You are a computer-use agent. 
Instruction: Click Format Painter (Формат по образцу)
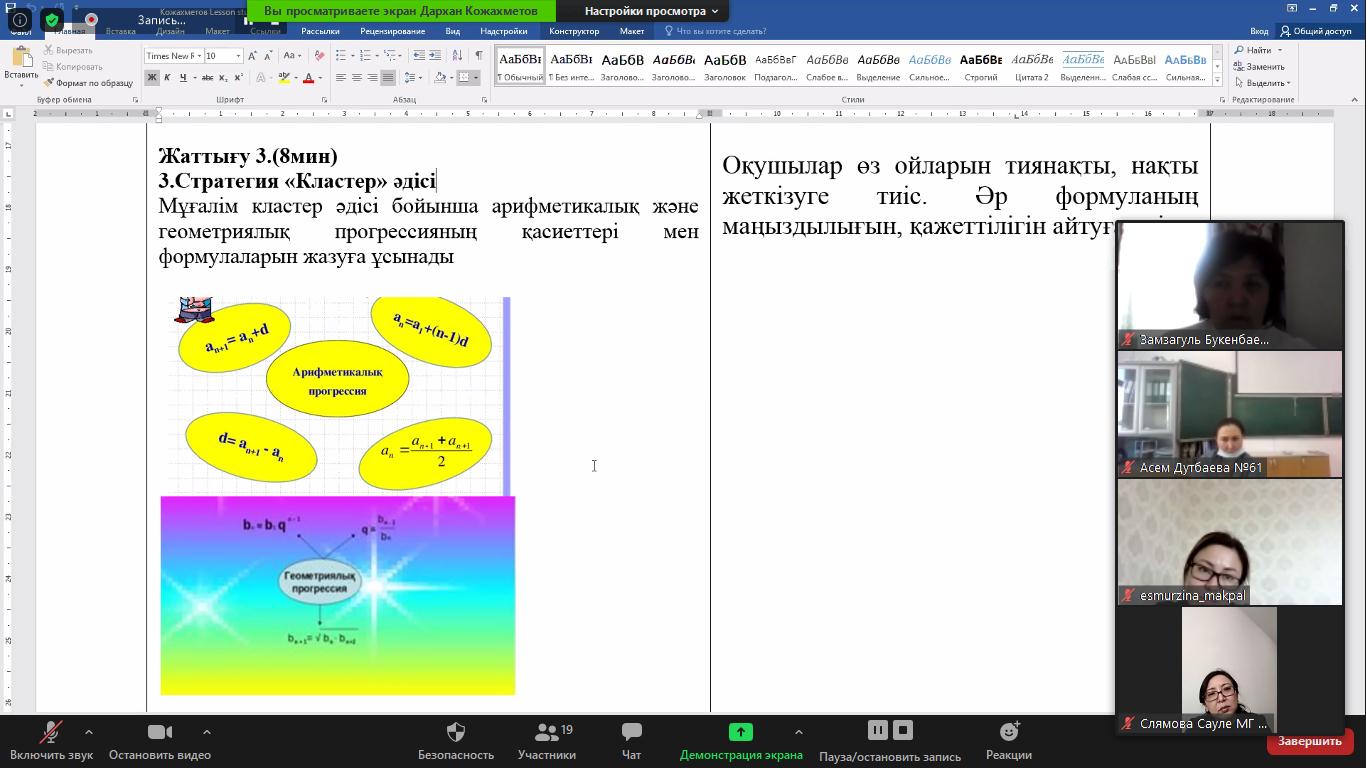coord(88,83)
